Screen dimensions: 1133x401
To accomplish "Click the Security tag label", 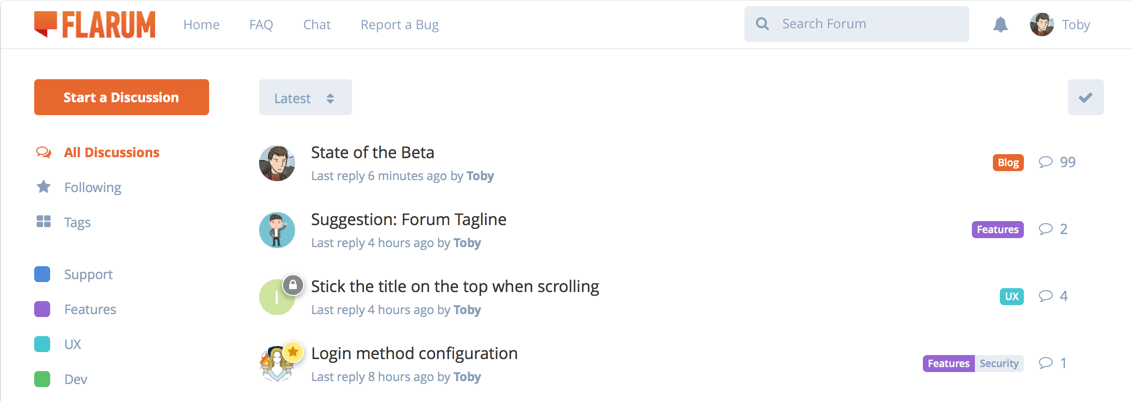I will point(999,363).
